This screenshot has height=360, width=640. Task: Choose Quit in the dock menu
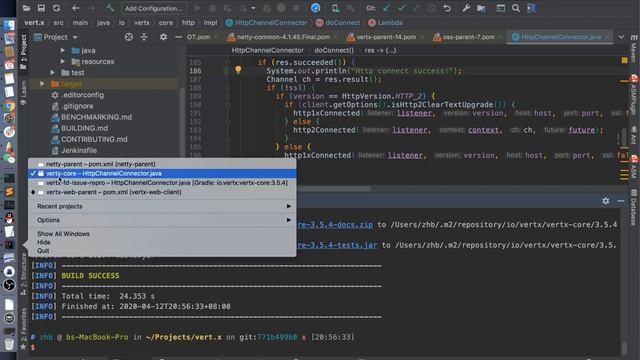pos(43,251)
